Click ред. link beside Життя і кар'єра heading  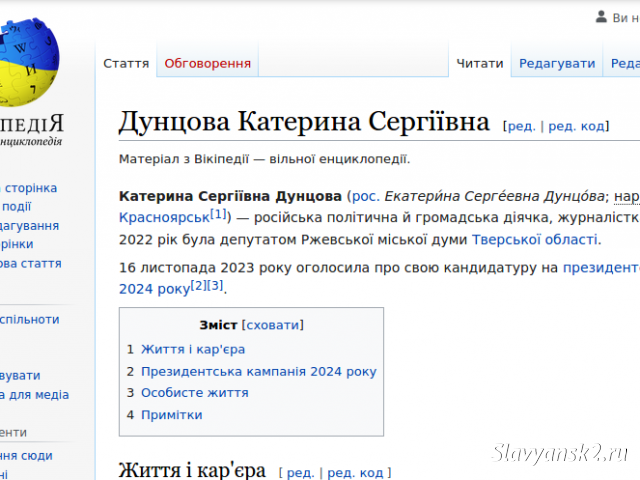tap(300, 473)
